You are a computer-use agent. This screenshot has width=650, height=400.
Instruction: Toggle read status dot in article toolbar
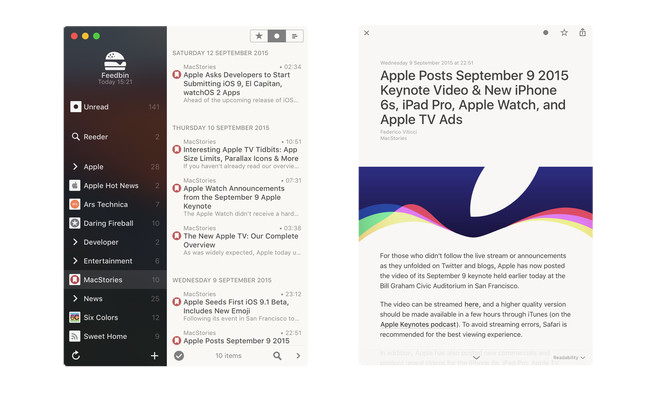click(x=546, y=32)
